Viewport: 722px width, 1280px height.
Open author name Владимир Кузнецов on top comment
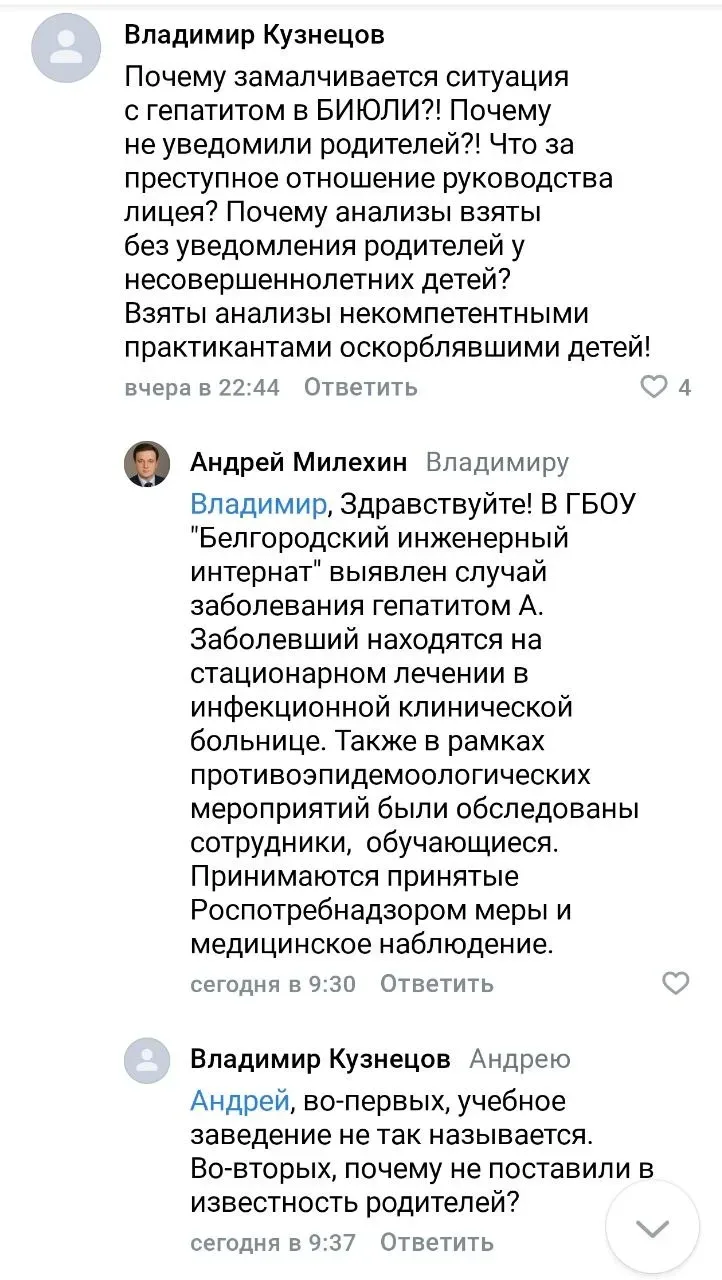(x=255, y=35)
